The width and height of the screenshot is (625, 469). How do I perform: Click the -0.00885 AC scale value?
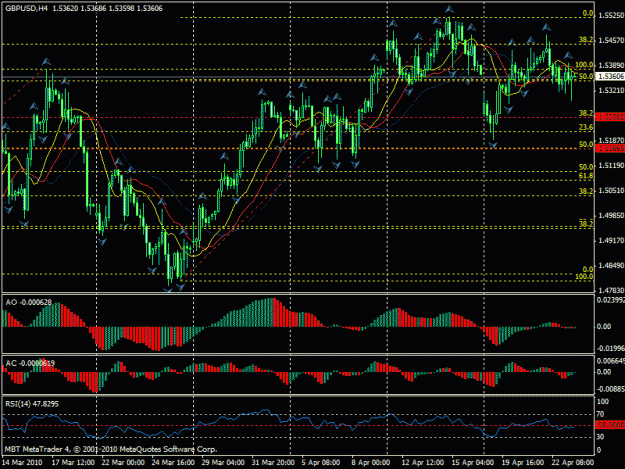tap(611, 389)
